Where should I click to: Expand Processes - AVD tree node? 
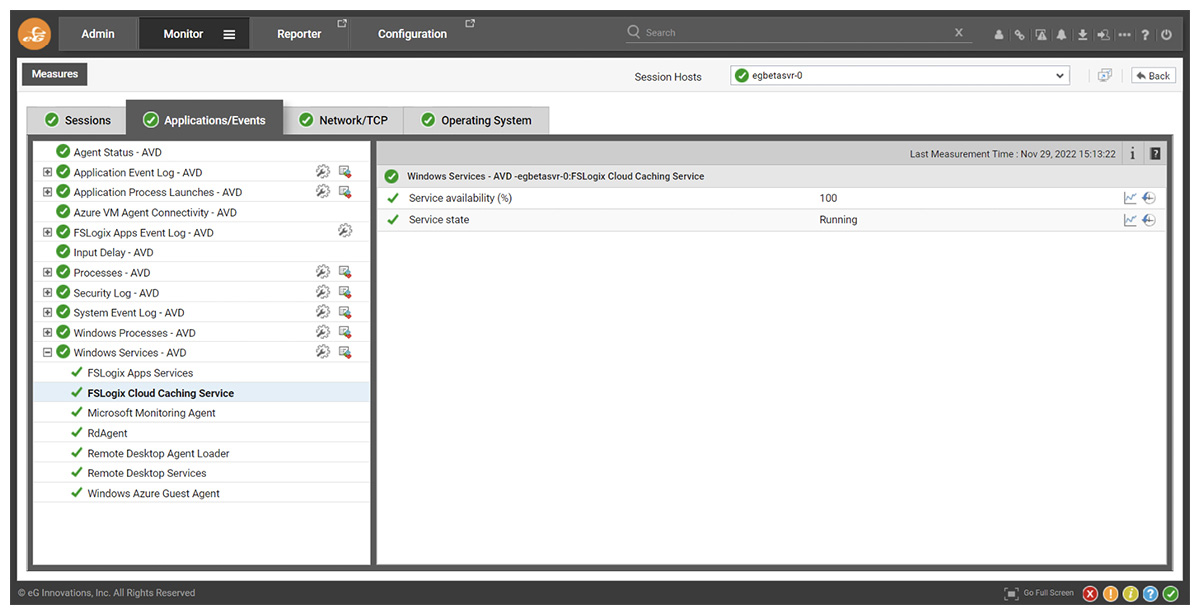pos(47,272)
